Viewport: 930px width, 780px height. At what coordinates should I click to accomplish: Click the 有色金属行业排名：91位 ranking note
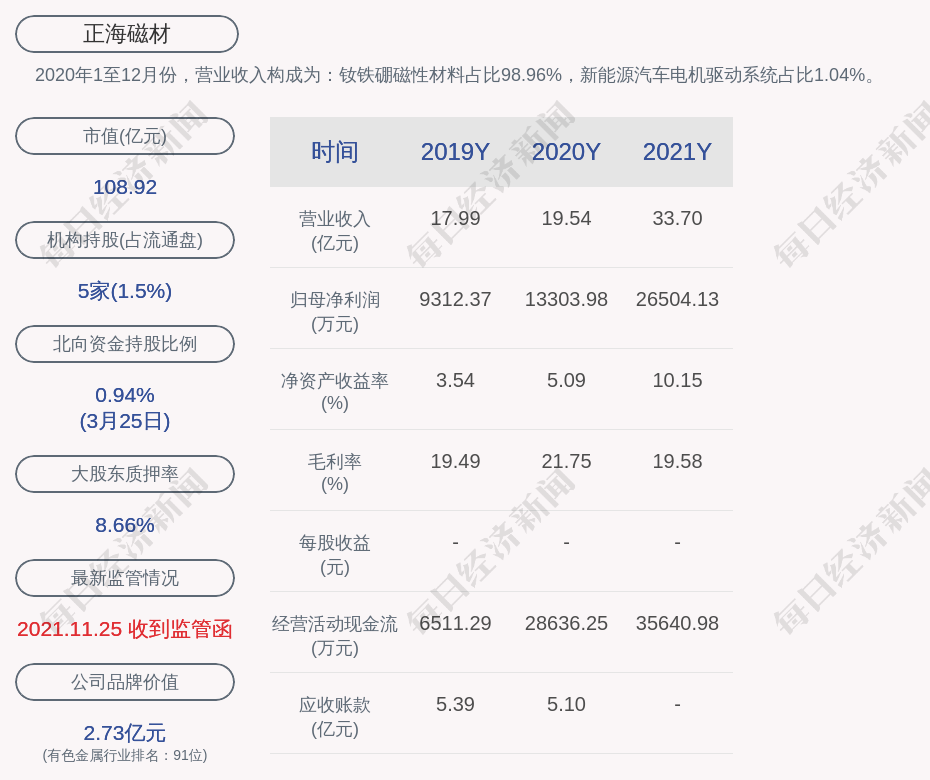(x=125, y=755)
